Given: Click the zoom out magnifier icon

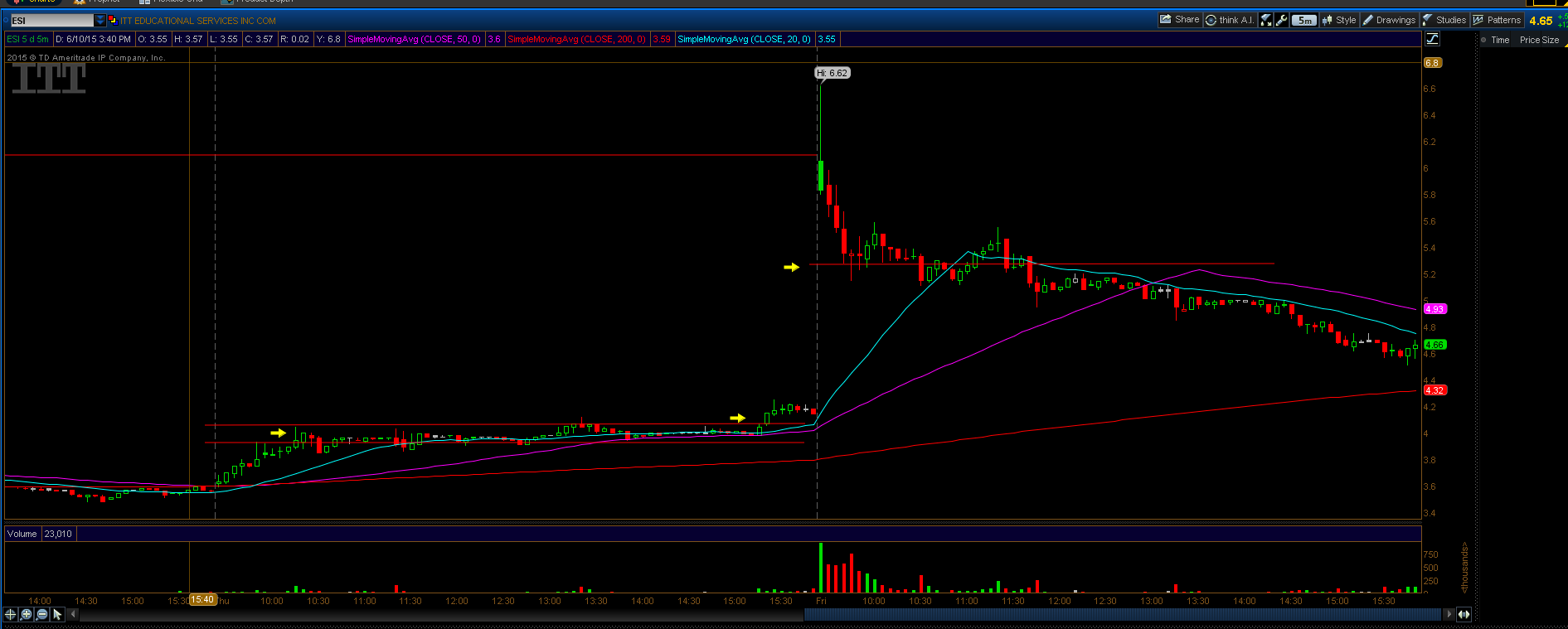Looking at the screenshot, I should (x=41, y=614).
